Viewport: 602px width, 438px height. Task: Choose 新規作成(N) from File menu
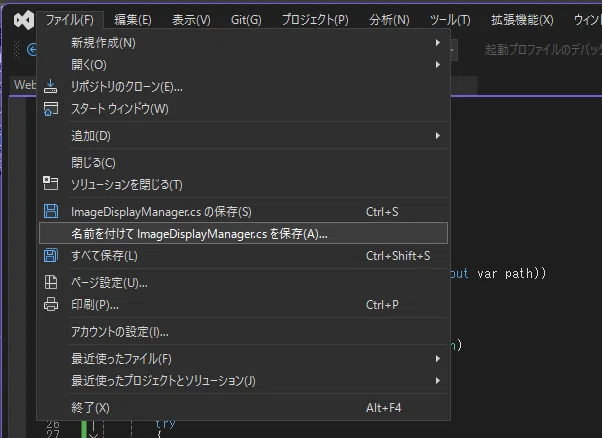click(243, 43)
